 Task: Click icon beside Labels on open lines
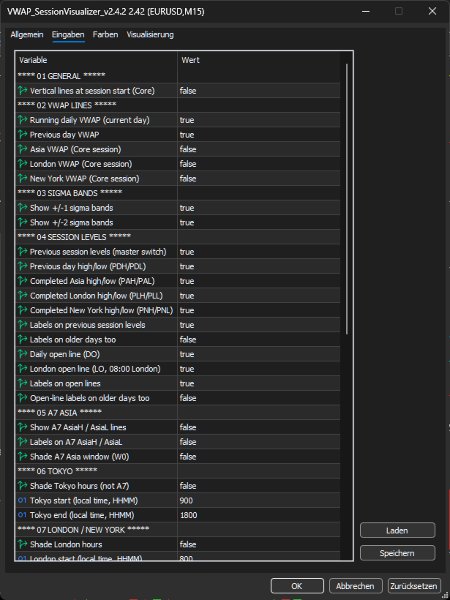[23, 383]
